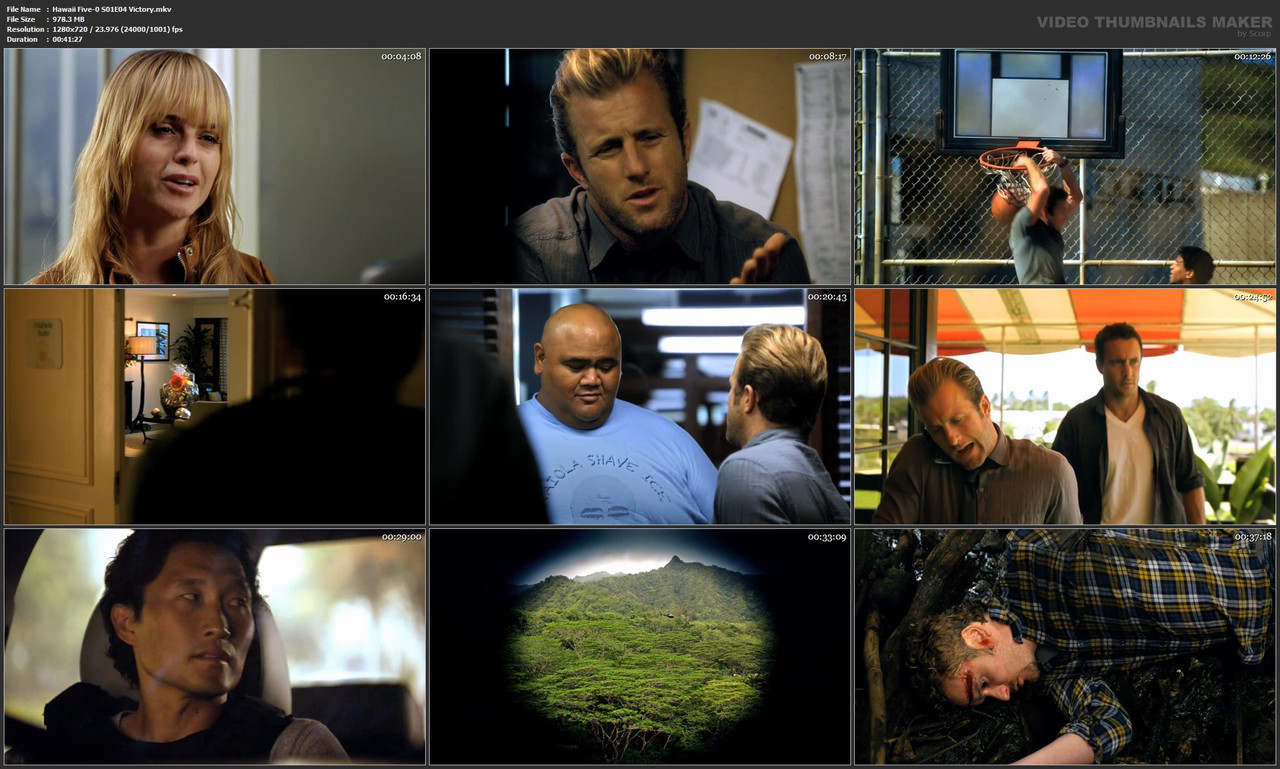This screenshot has height=769, width=1280.
Task: Open the thumbnail timestamped 00:29:00
Action: coord(215,647)
